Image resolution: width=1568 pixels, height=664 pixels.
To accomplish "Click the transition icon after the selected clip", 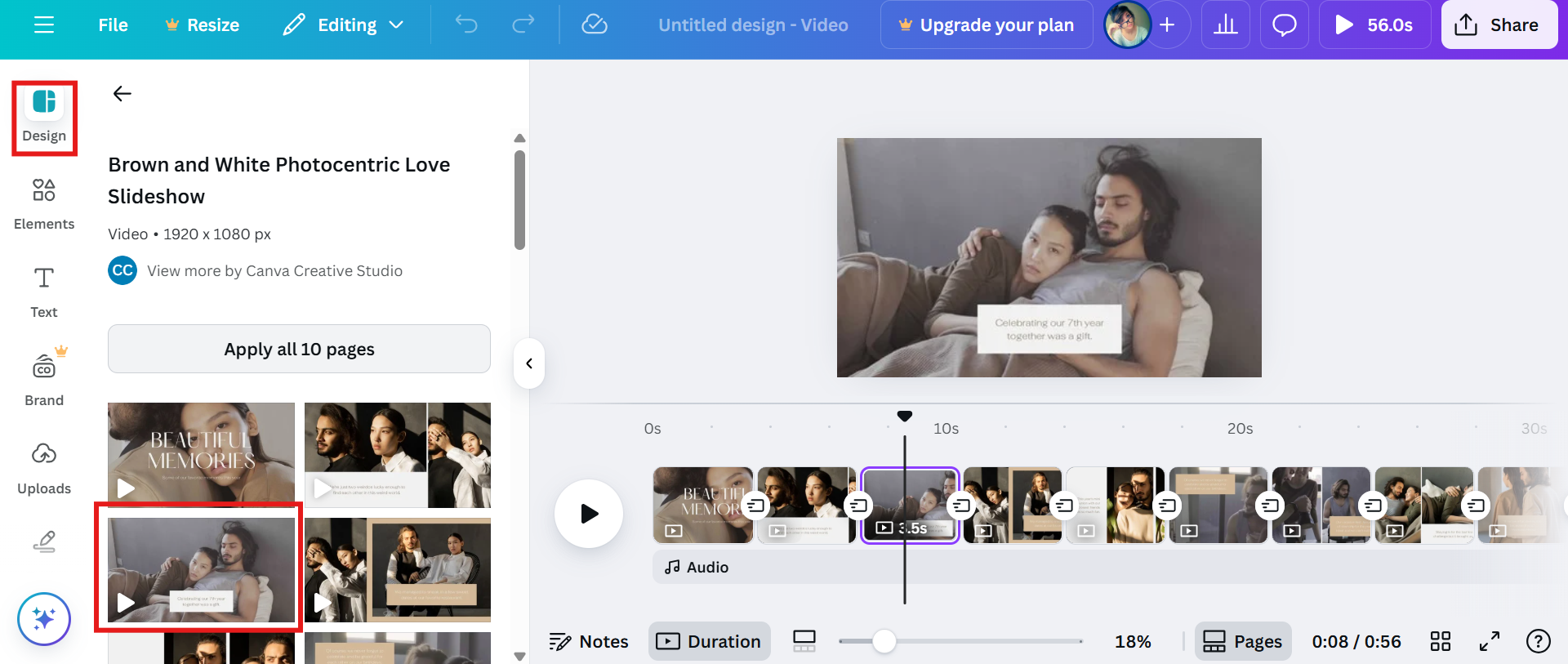I will (x=961, y=506).
